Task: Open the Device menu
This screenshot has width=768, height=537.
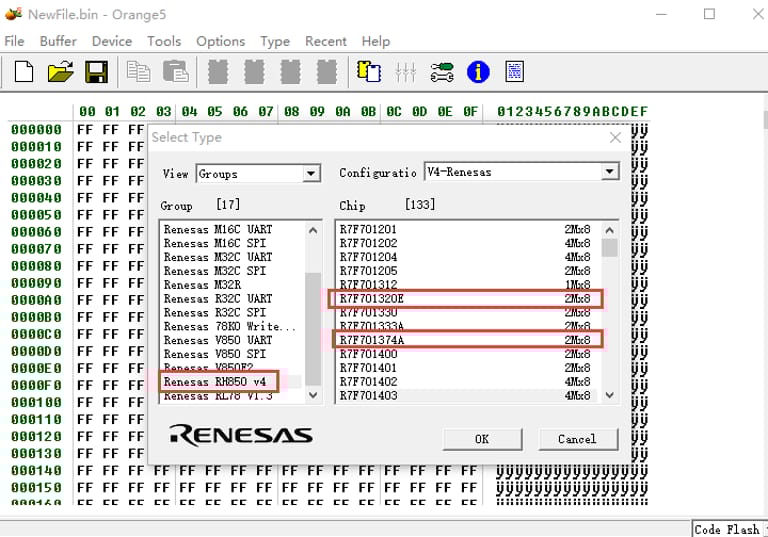Action: coord(111,41)
